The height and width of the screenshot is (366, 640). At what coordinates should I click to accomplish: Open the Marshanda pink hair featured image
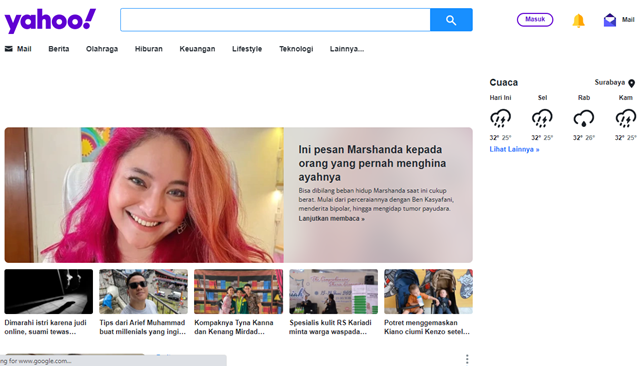144,195
